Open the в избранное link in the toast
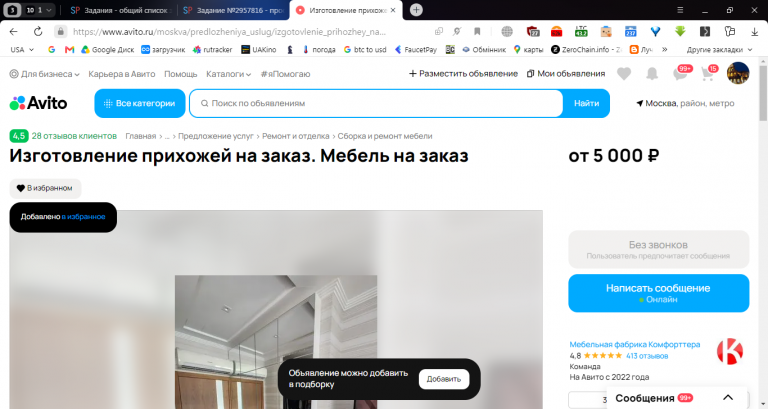The image size is (768, 409). pyautogui.click(x=83, y=217)
